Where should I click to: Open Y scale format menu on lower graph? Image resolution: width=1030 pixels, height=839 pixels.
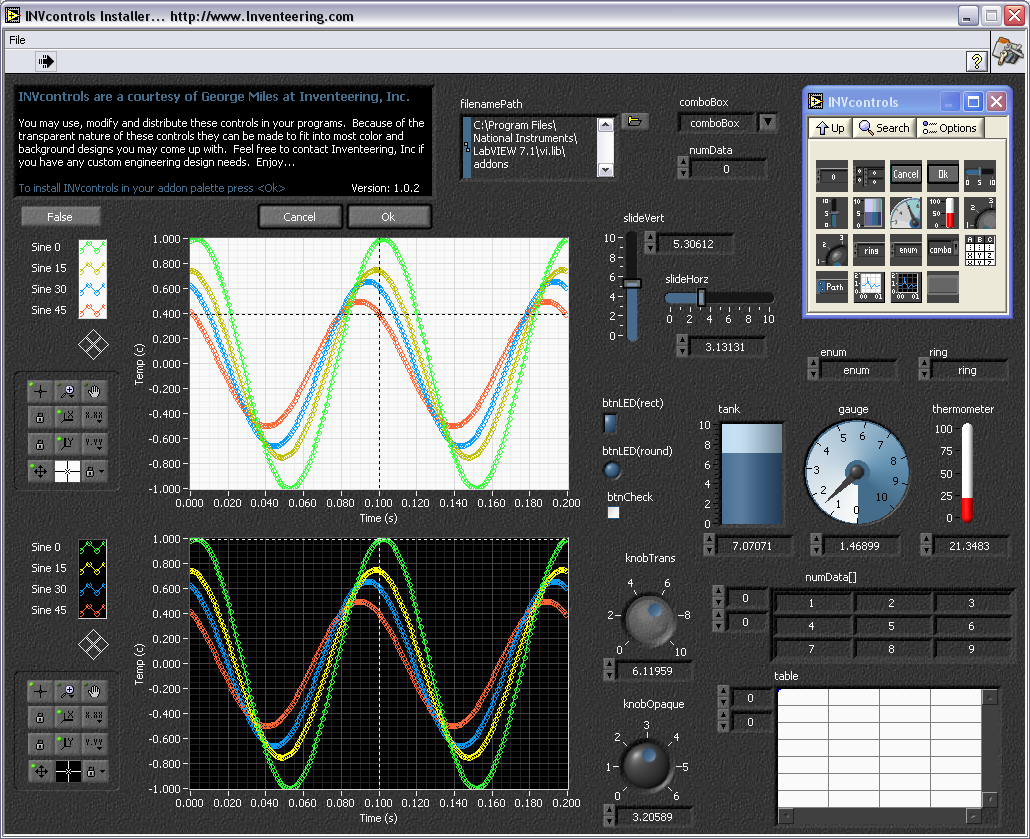coord(94,744)
